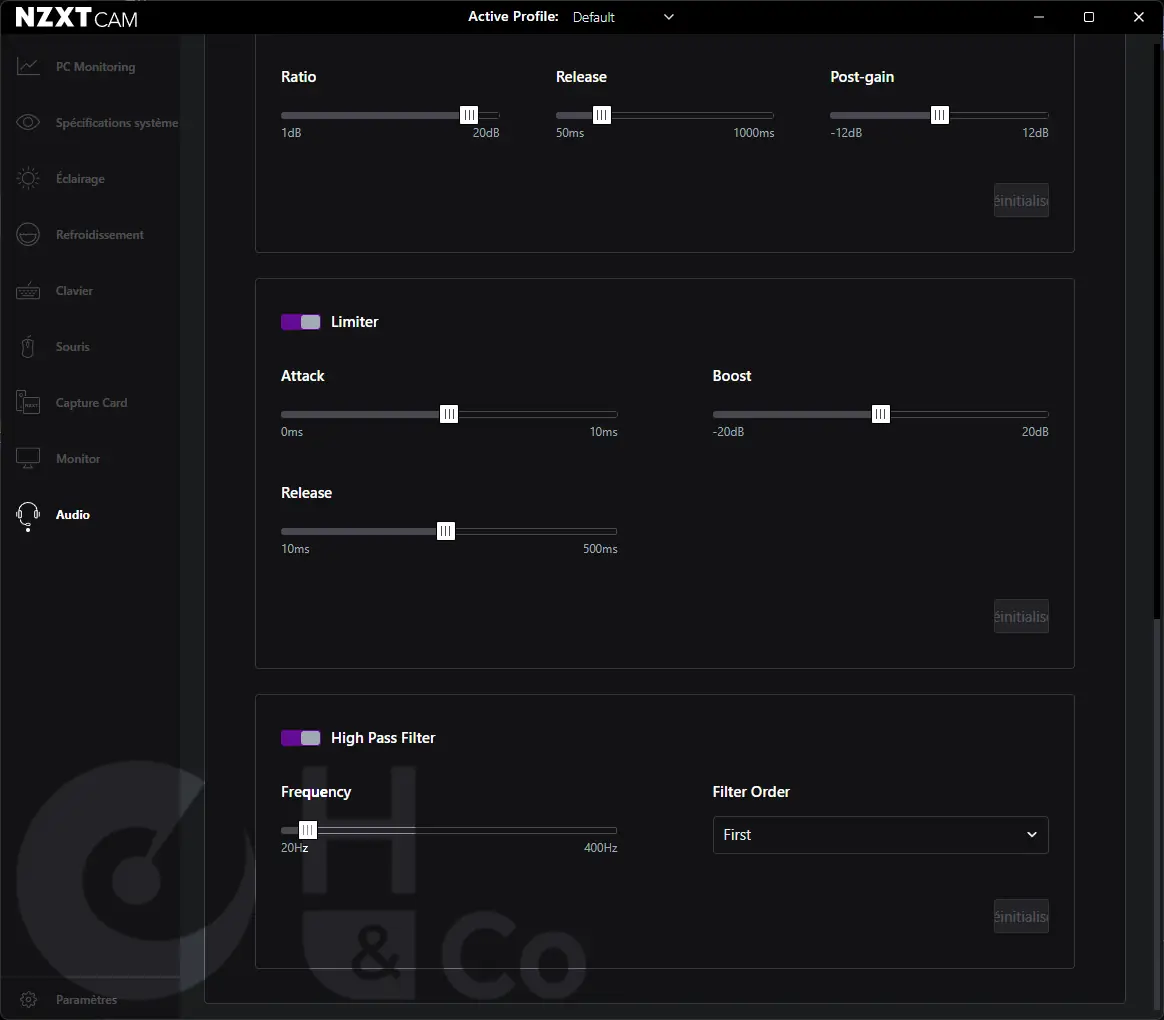Open Spécifications système page

click(117, 122)
